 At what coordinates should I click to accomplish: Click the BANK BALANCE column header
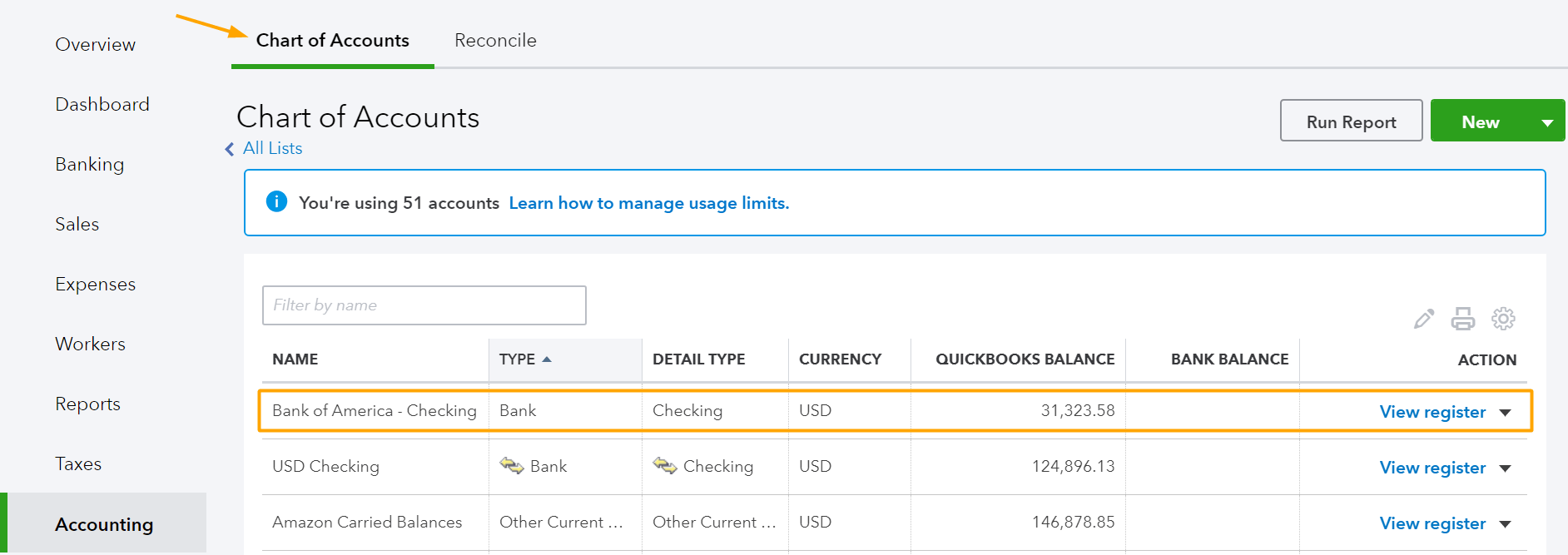(x=1230, y=359)
